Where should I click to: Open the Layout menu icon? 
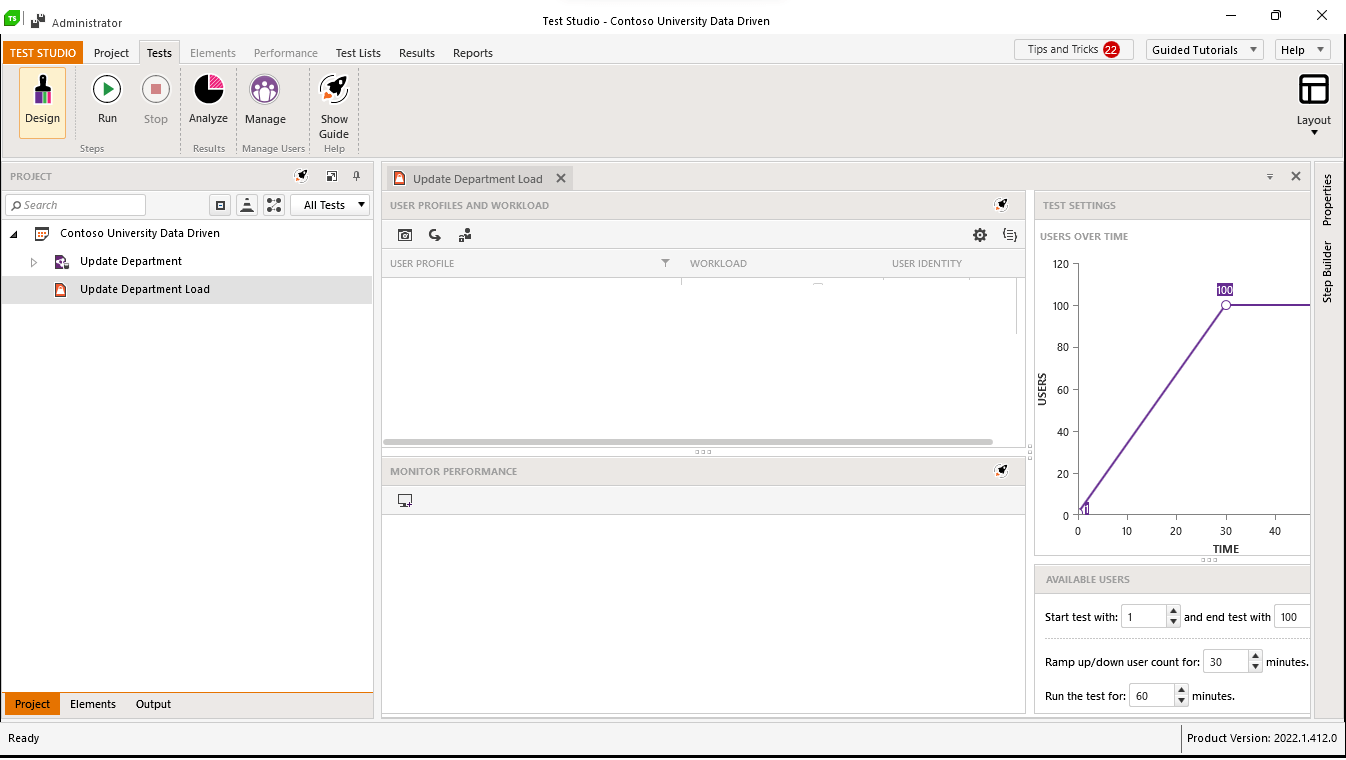1314,89
